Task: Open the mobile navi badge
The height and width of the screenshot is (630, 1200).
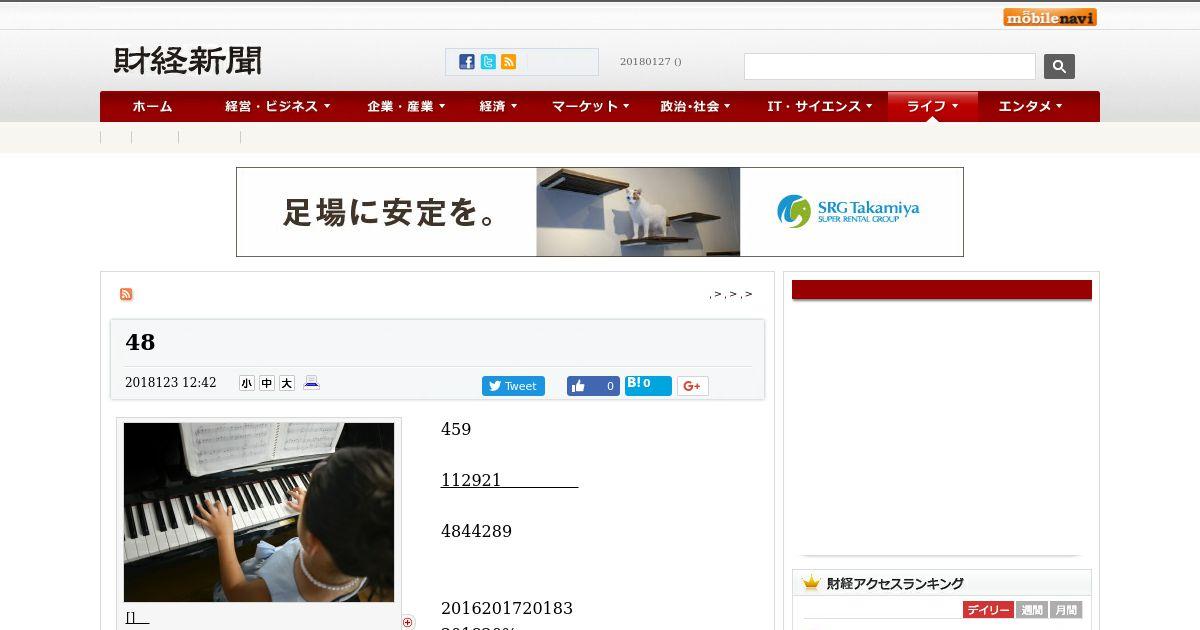Action: click(x=1050, y=17)
